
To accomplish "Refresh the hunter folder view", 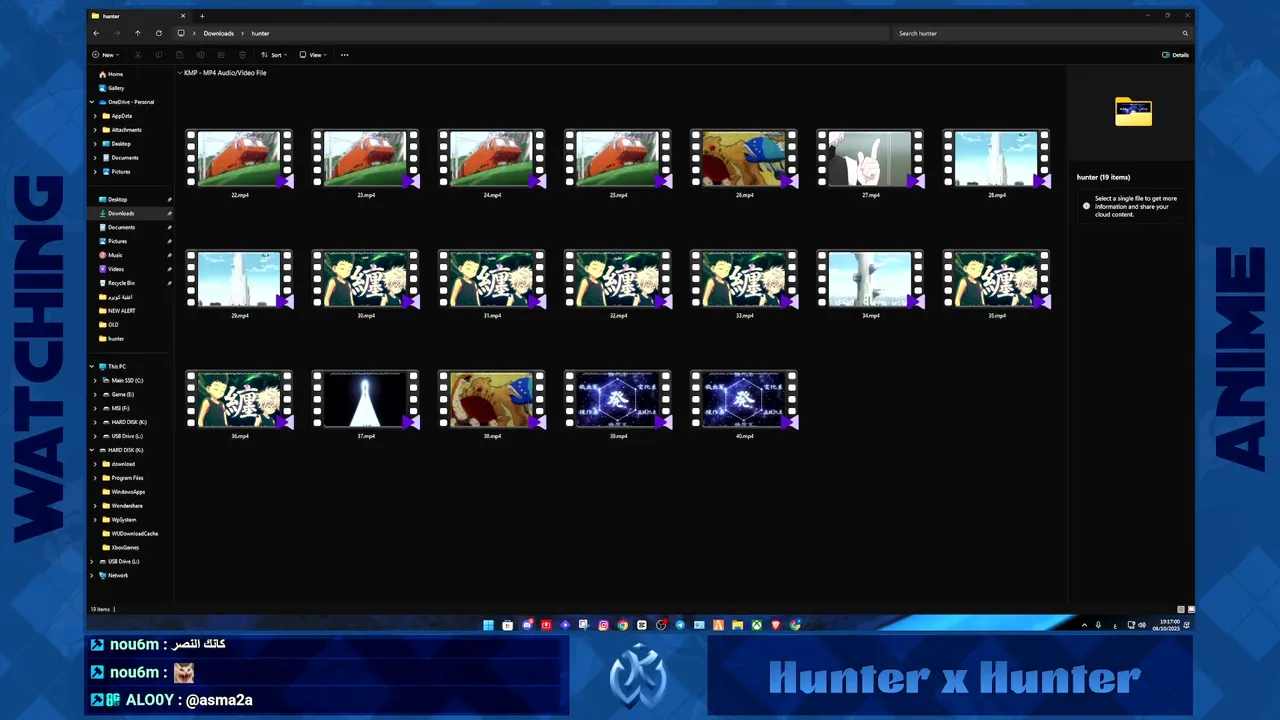I will (x=158, y=33).
